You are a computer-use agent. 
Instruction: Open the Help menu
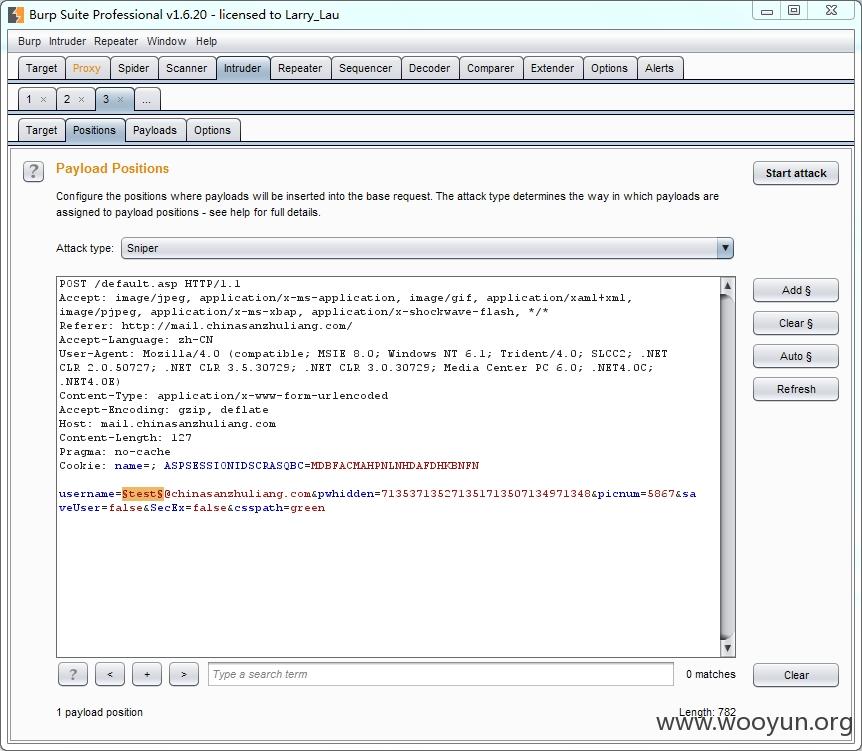[206, 41]
